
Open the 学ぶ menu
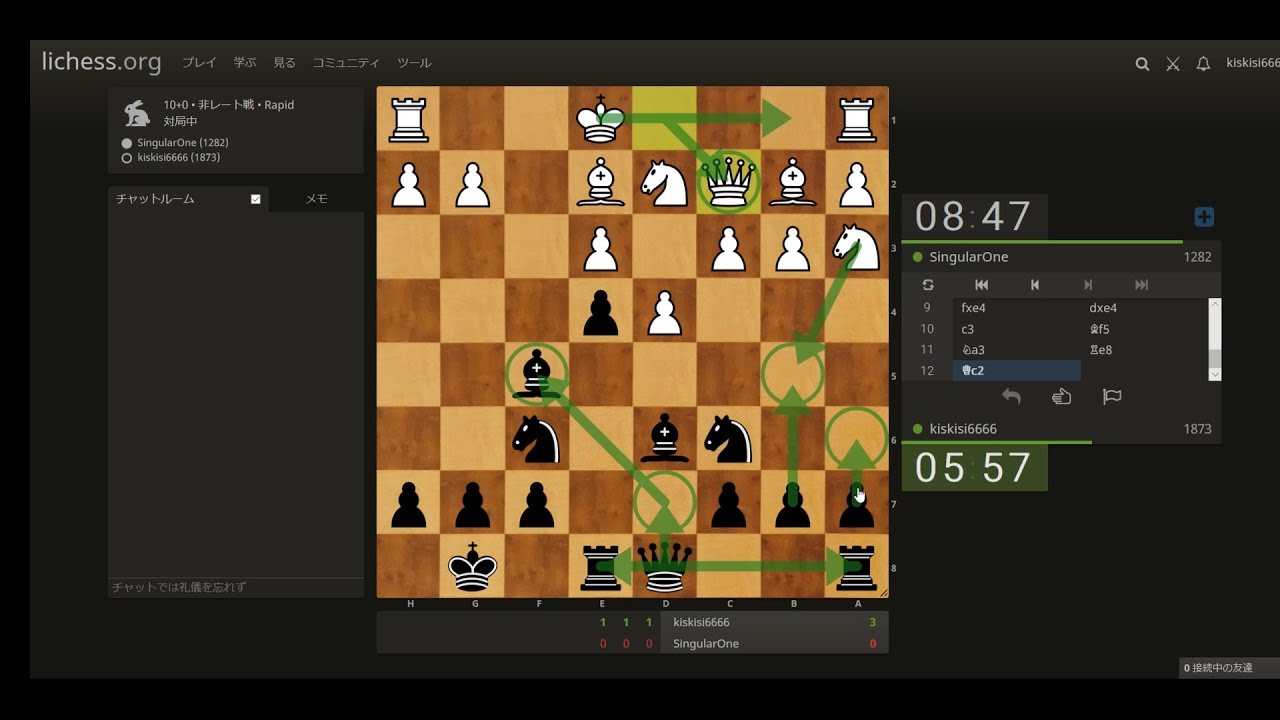245,63
